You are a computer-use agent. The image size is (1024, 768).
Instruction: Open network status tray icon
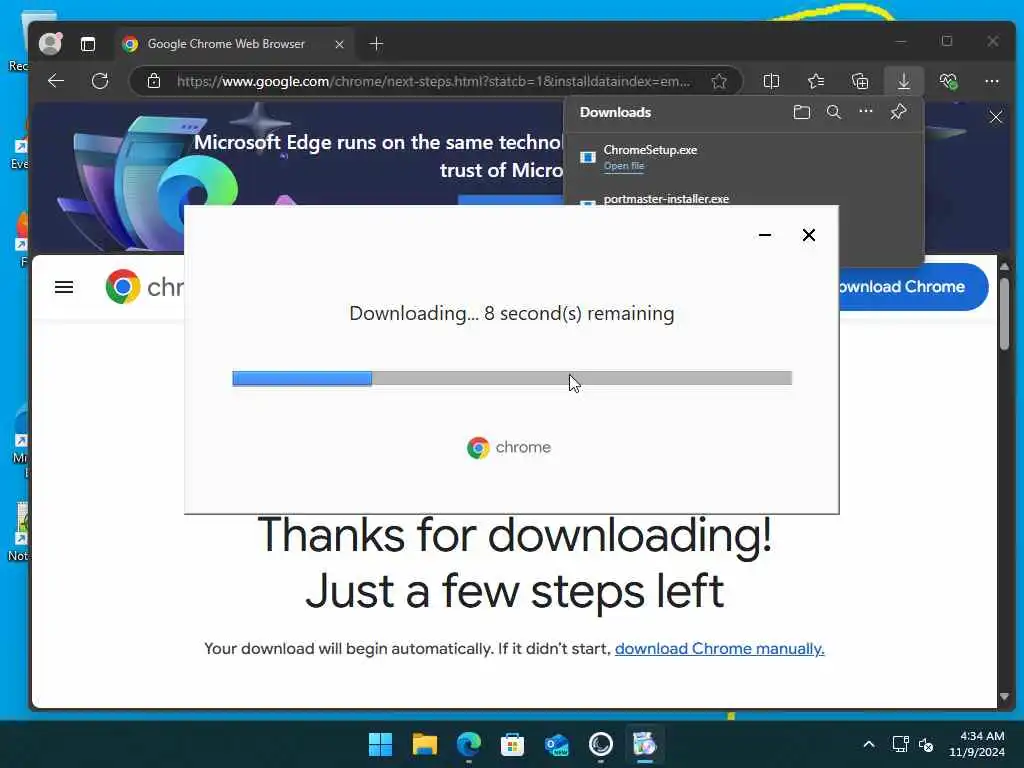click(901, 744)
